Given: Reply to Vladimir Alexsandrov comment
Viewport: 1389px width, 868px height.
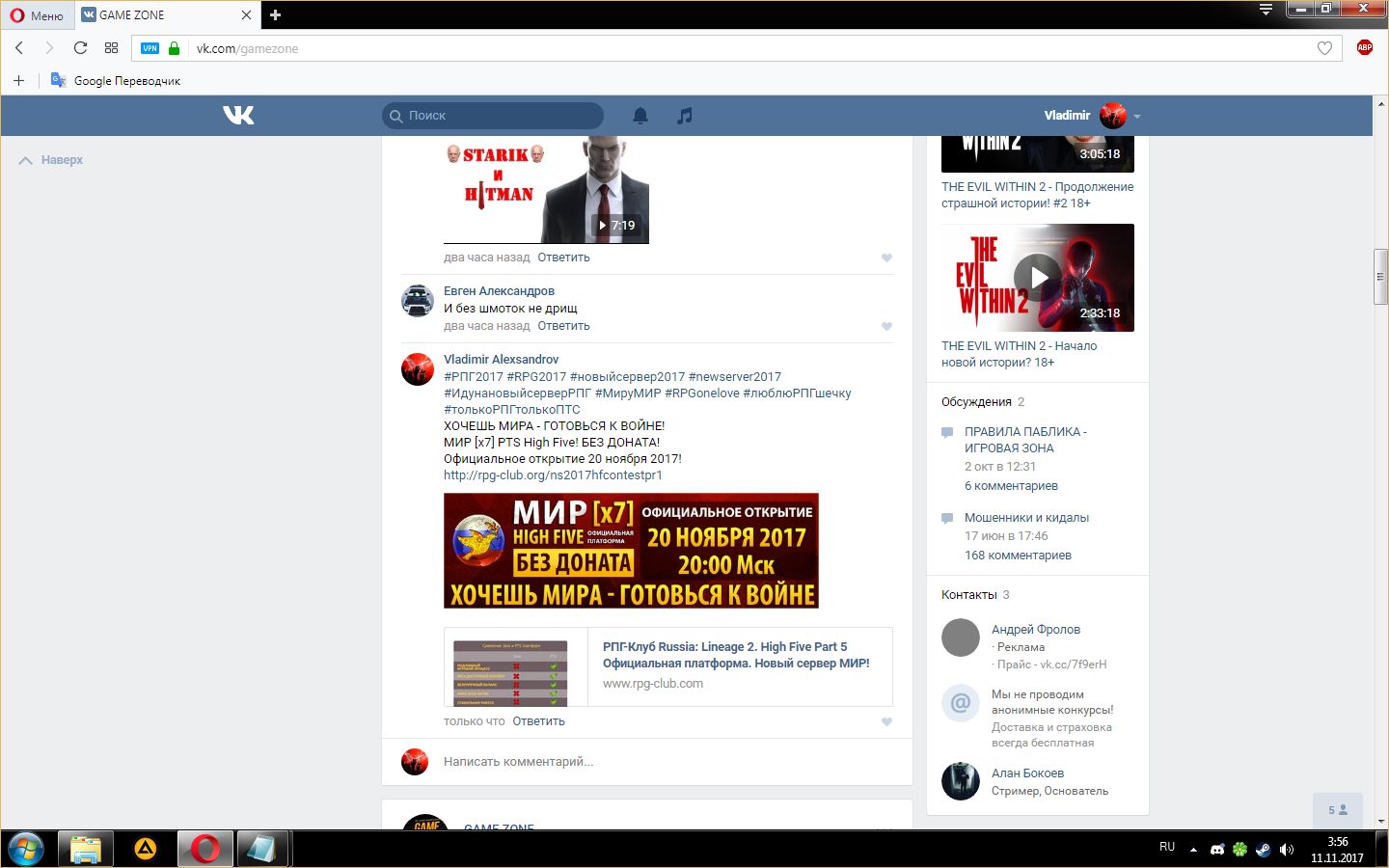Looking at the screenshot, I should coord(538,721).
